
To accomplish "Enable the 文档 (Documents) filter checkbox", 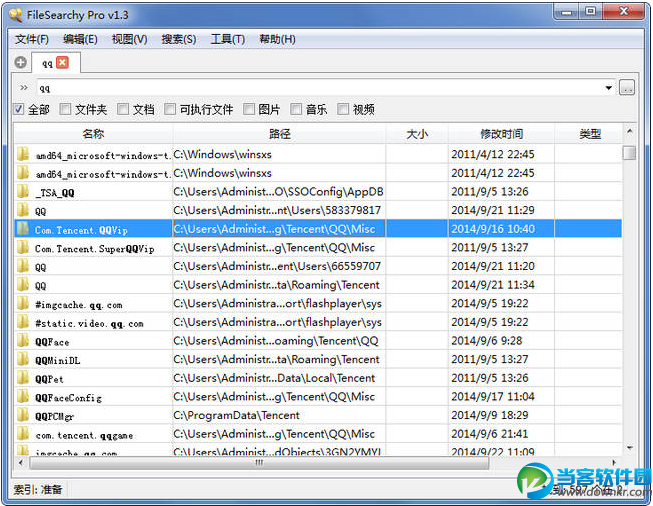I will 123,109.
